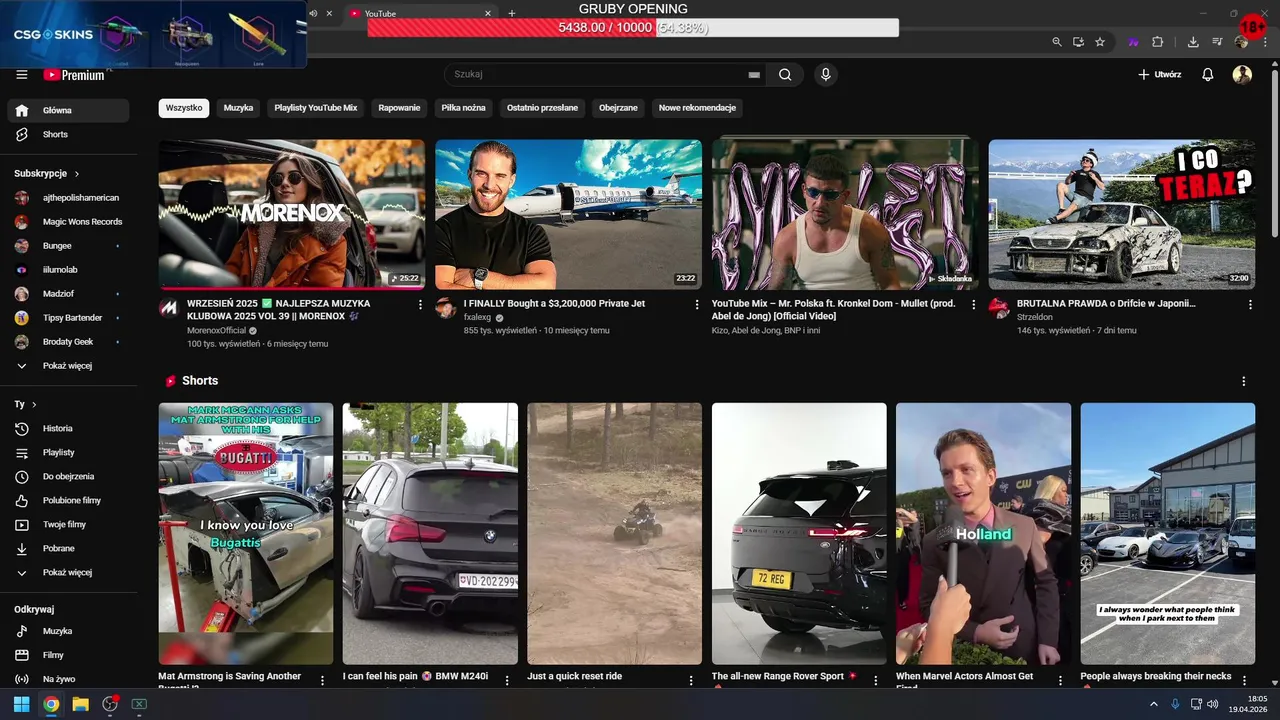Open the YouTube account avatar menu
The image size is (1280, 720).
(1242, 75)
